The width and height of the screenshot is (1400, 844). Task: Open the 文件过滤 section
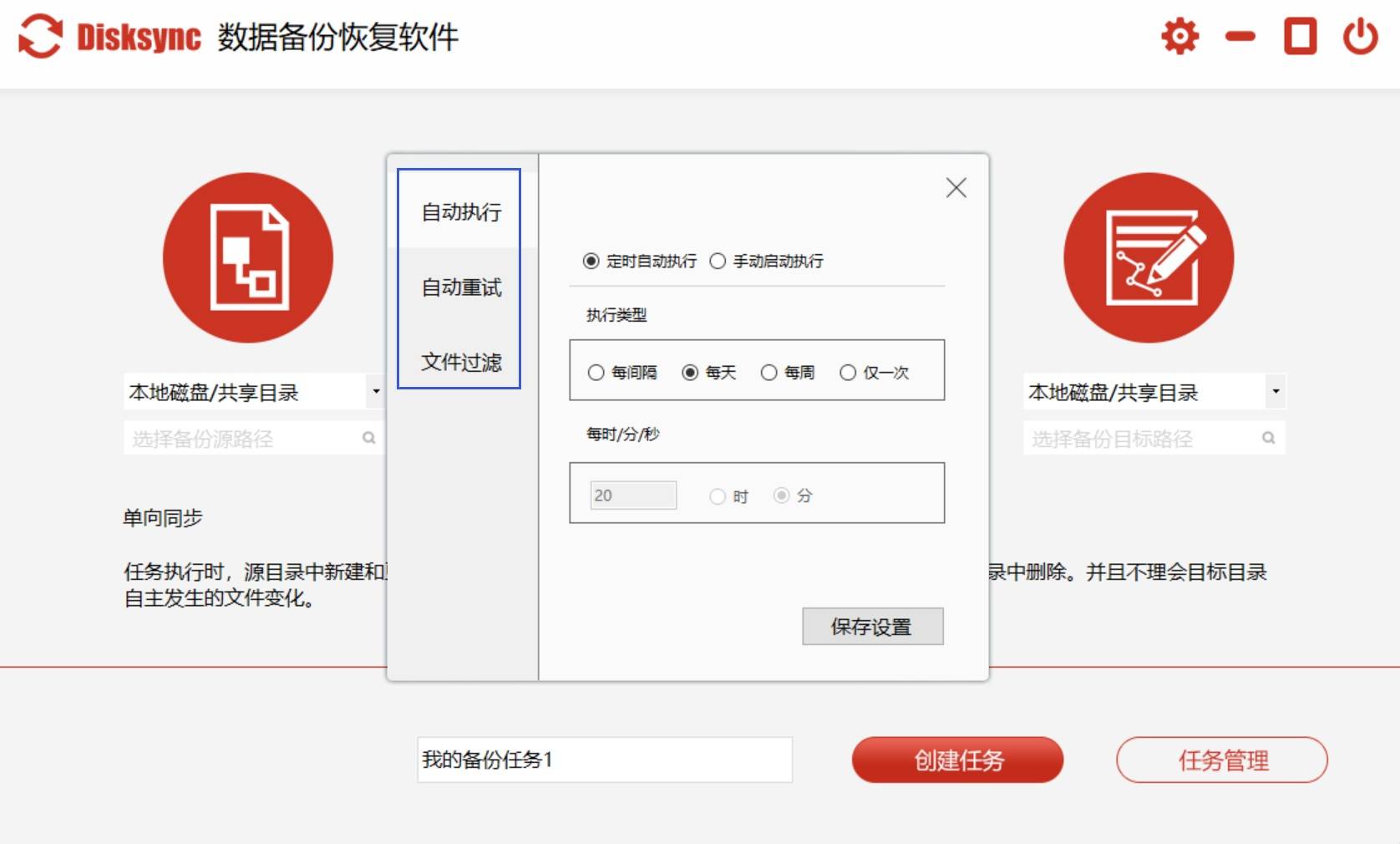point(460,362)
